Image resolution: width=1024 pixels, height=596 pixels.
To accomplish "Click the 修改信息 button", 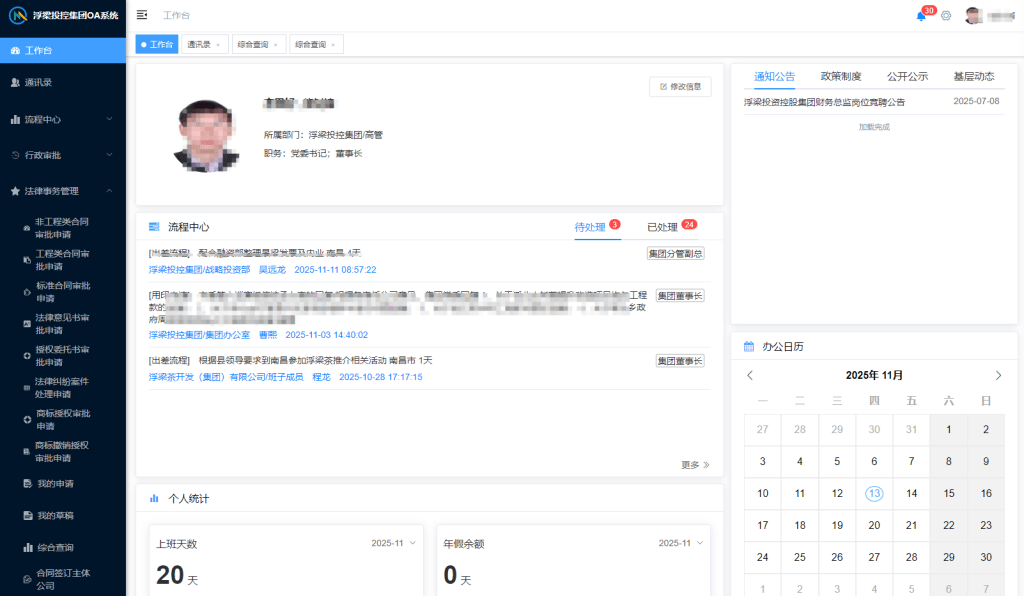I will [680, 87].
